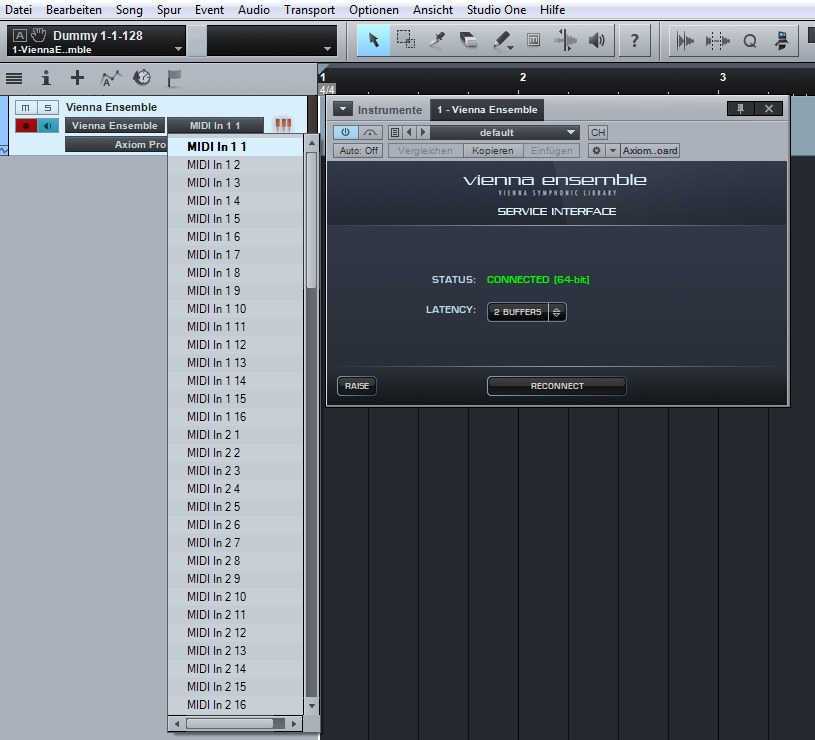Click the RECONNECT button
This screenshot has height=740, width=815.
pyautogui.click(x=557, y=386)
